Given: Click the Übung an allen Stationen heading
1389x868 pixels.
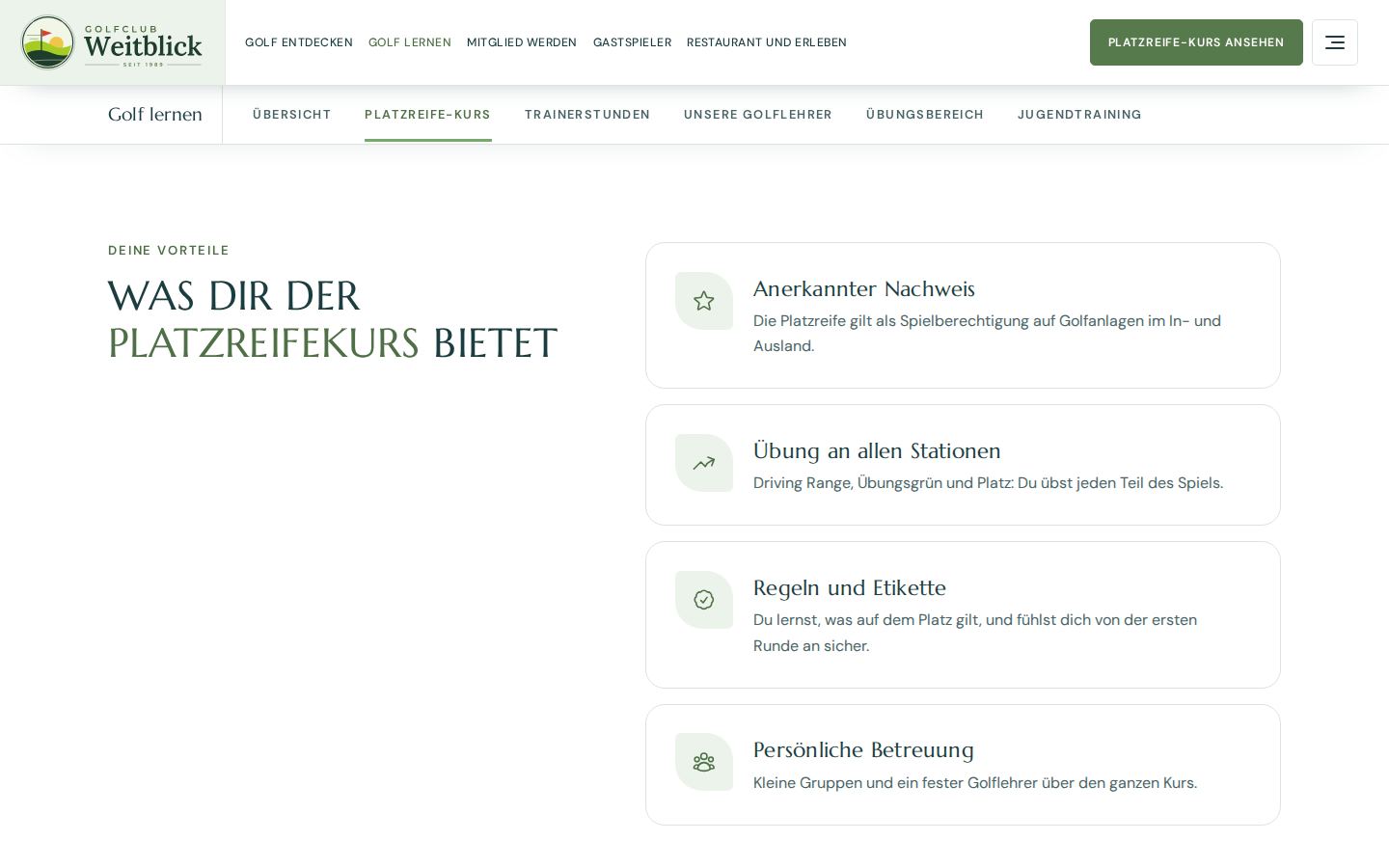Looking at the screenshot, I should (877, 450).
